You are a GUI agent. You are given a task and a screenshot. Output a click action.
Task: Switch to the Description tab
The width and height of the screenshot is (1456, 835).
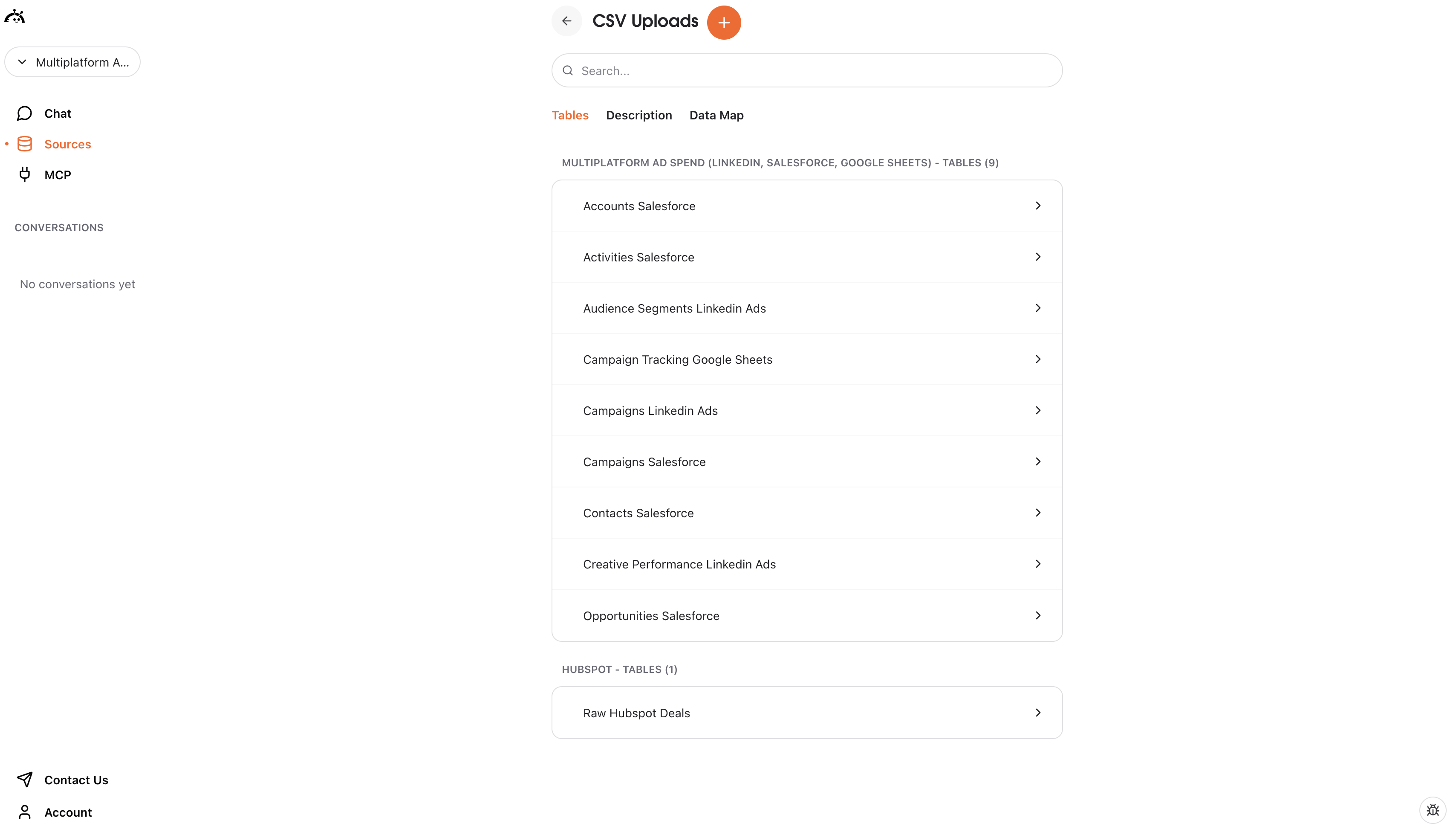tap(639, 115)
